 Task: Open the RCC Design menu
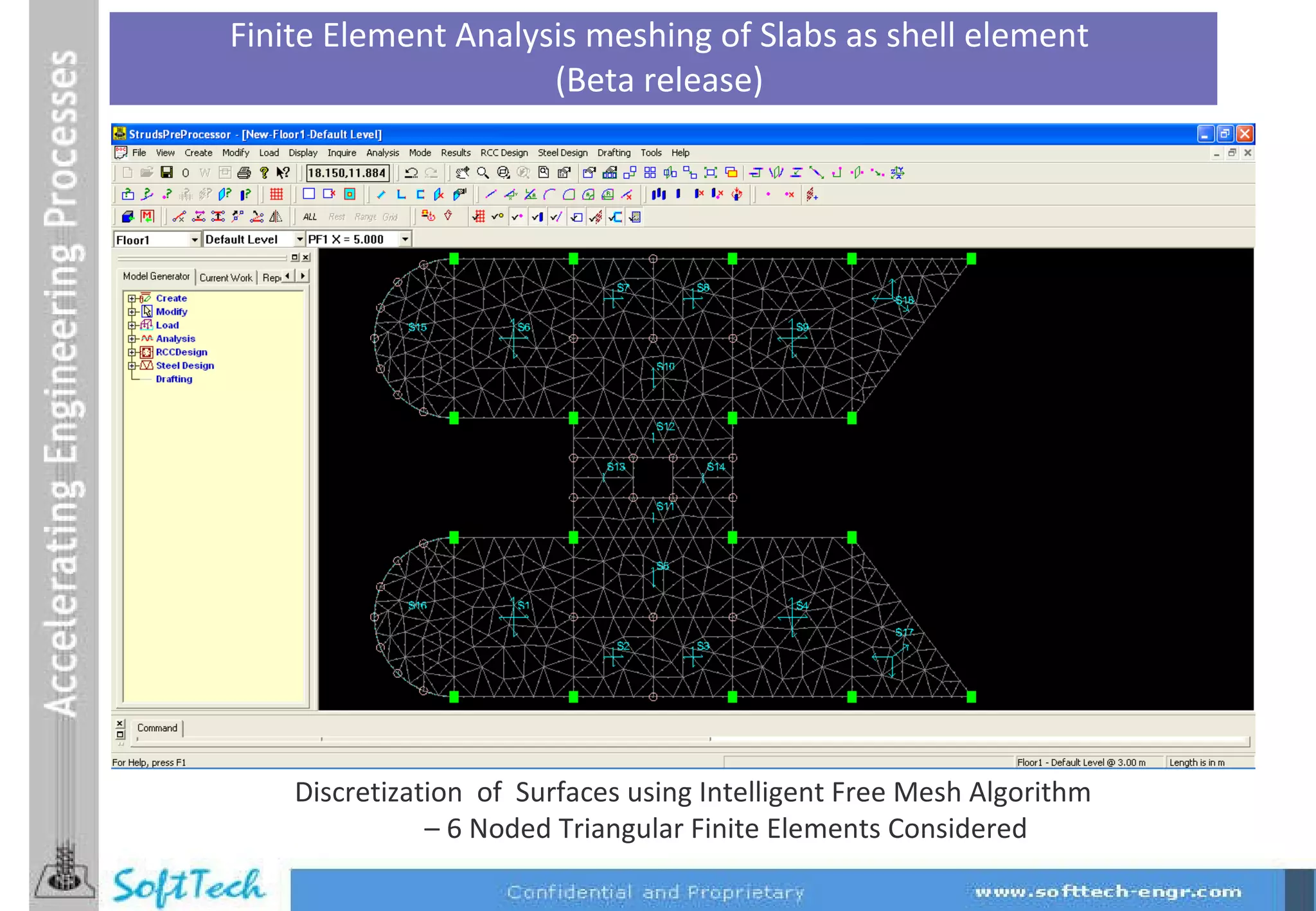click(x=504, y=153)
